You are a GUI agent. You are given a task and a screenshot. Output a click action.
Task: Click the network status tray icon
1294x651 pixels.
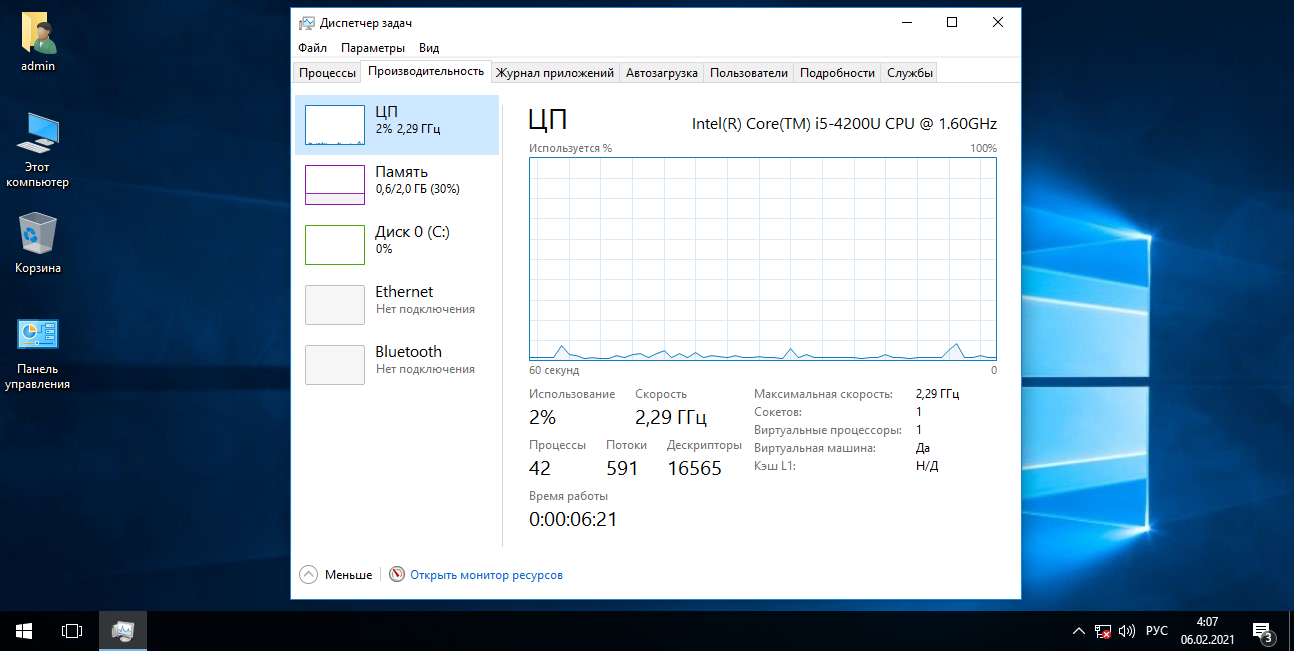1103,631
